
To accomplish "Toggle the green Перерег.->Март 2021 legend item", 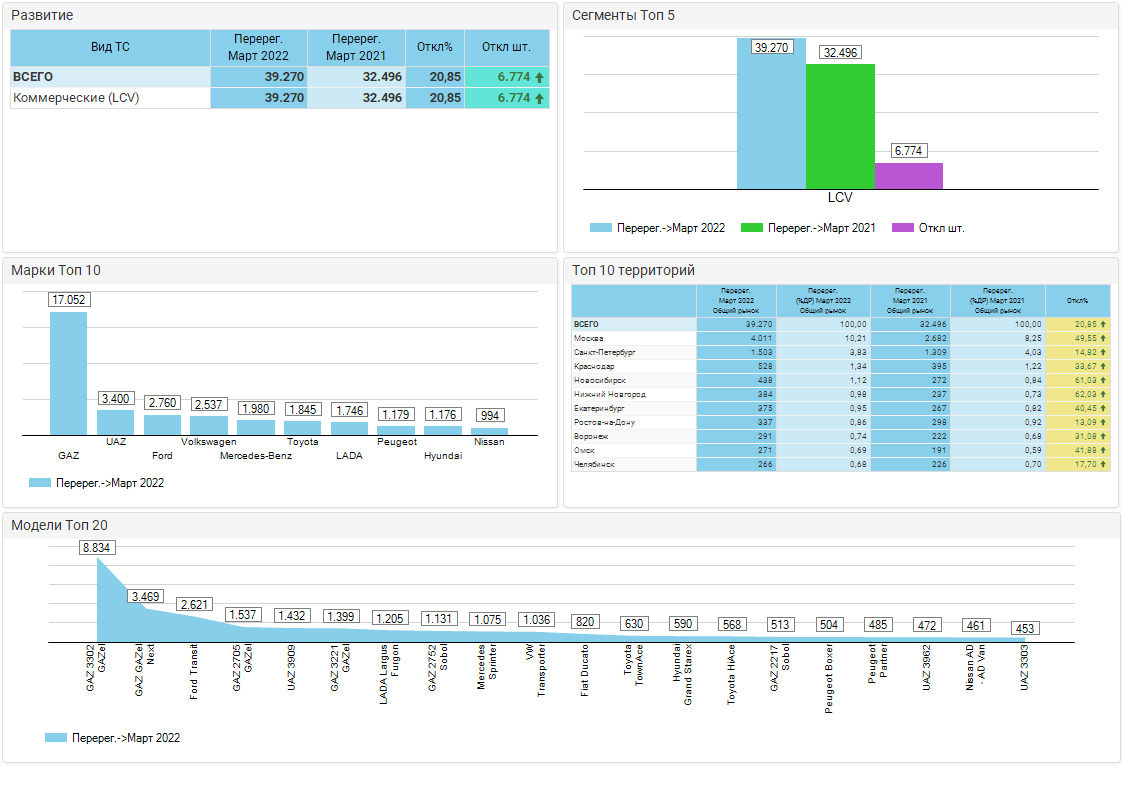I will pyautogui.click(x=808, y=228).
